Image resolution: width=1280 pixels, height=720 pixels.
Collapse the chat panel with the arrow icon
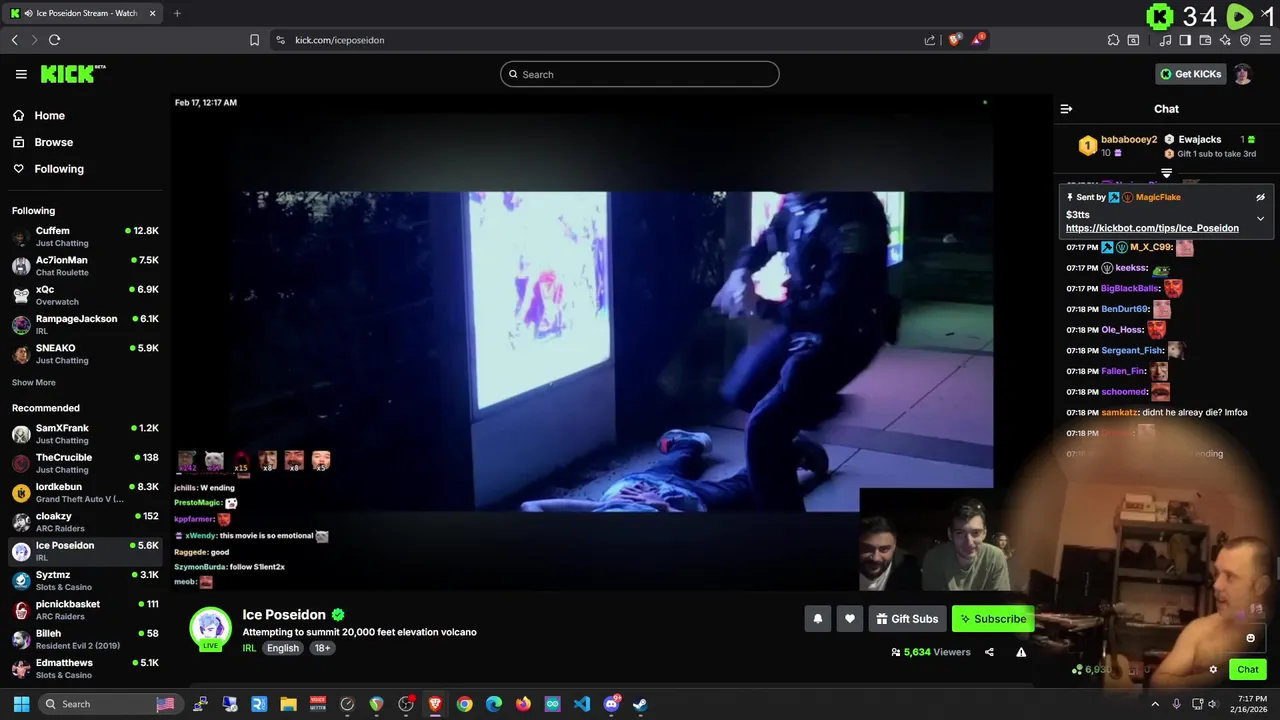(x=1066, y=109)
